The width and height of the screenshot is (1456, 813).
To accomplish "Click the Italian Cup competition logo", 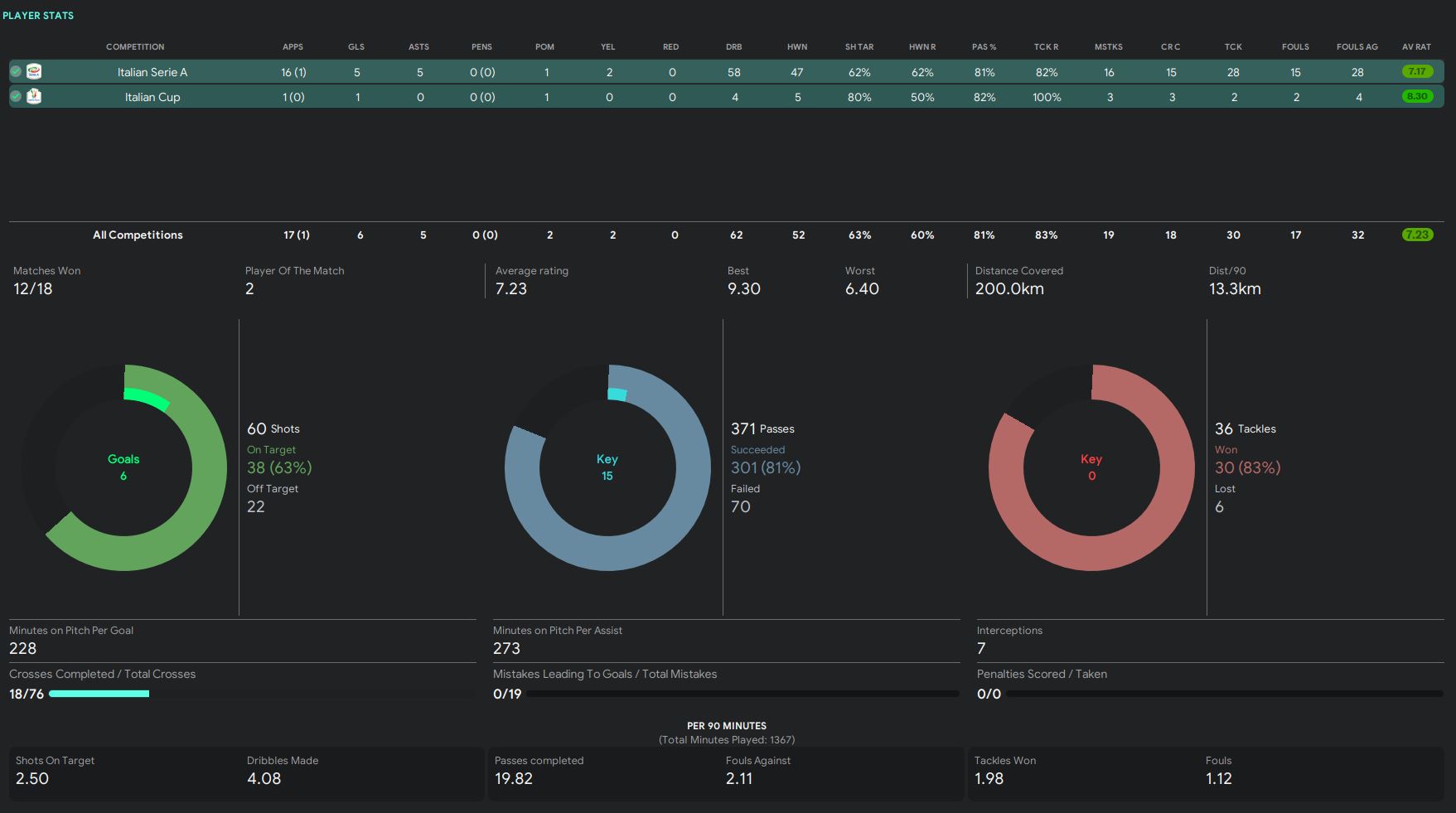I will pos(34,96).
